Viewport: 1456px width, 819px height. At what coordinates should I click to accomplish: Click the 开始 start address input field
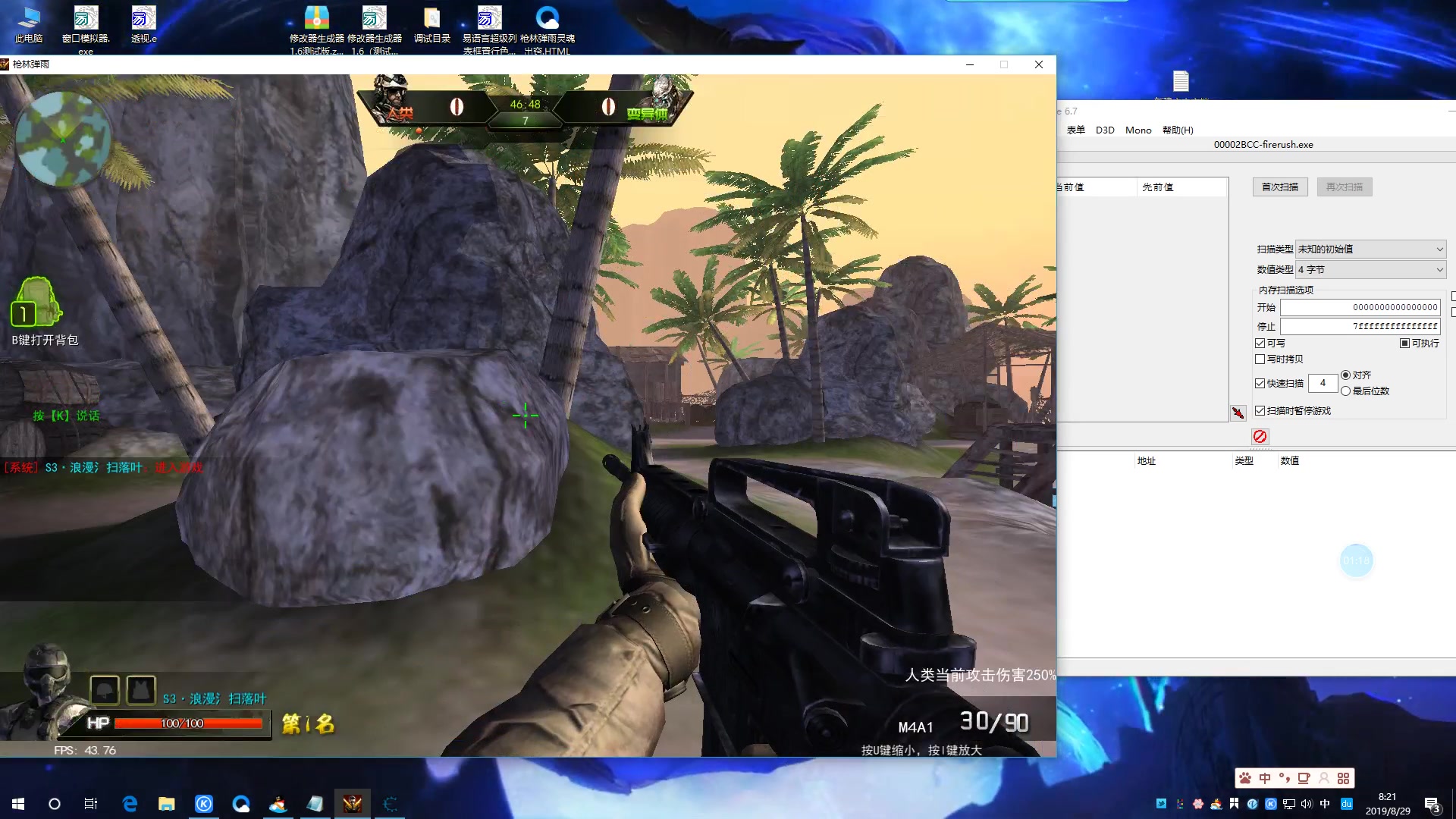pos(1360,307)
